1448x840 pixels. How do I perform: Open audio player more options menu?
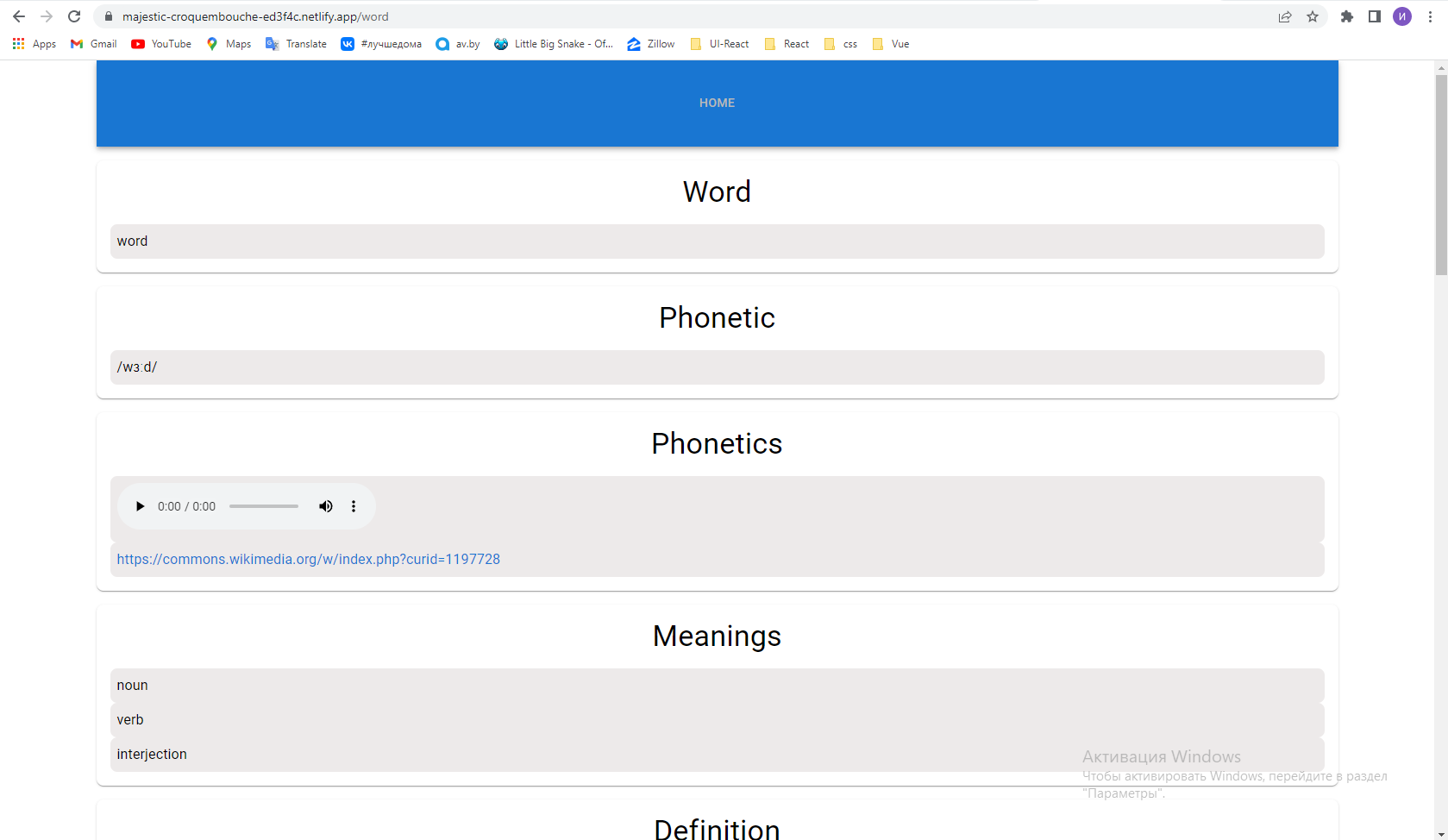(354, 506)
